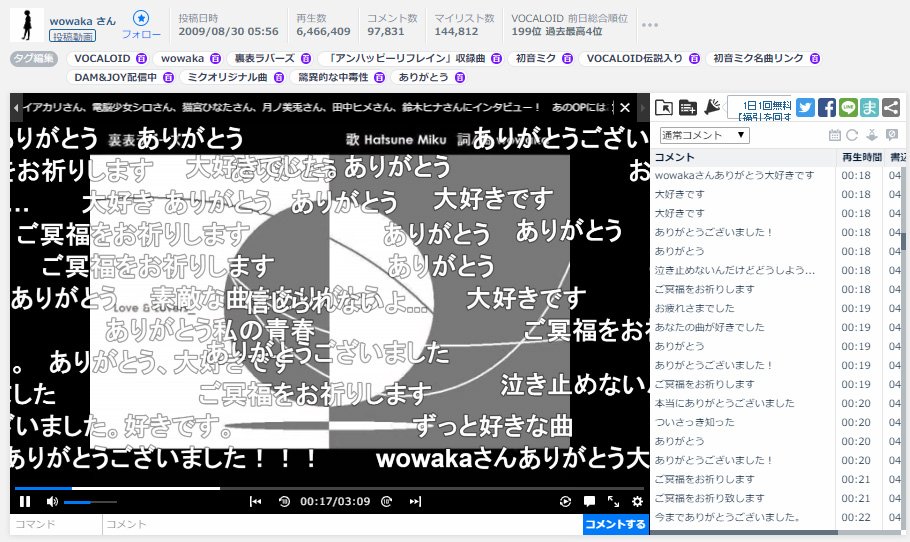Screen dimensions: 910x542
Task: Open the popout folder icon
Action: point(663,107)
